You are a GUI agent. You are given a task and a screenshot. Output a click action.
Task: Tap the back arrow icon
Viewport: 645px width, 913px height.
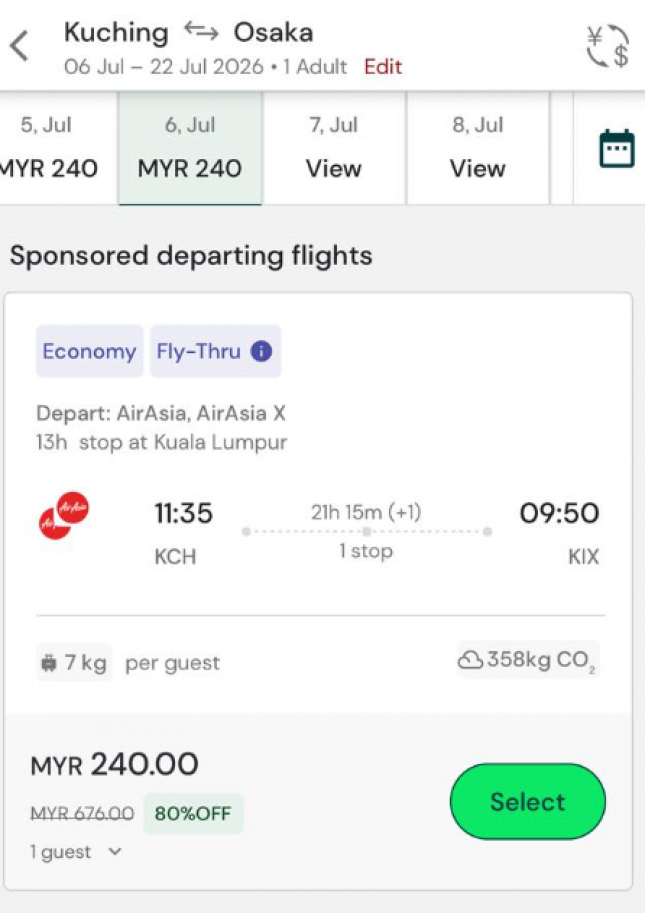pos(20,47)
